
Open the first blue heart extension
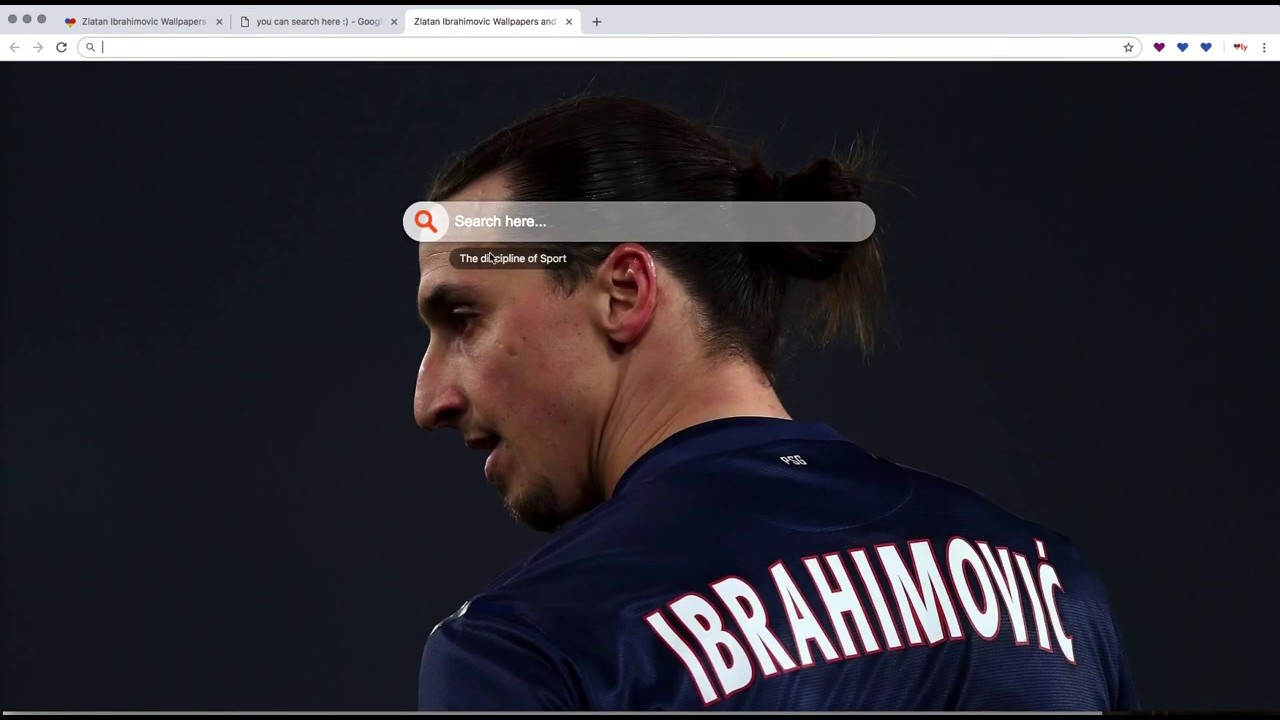(1182, 47)
